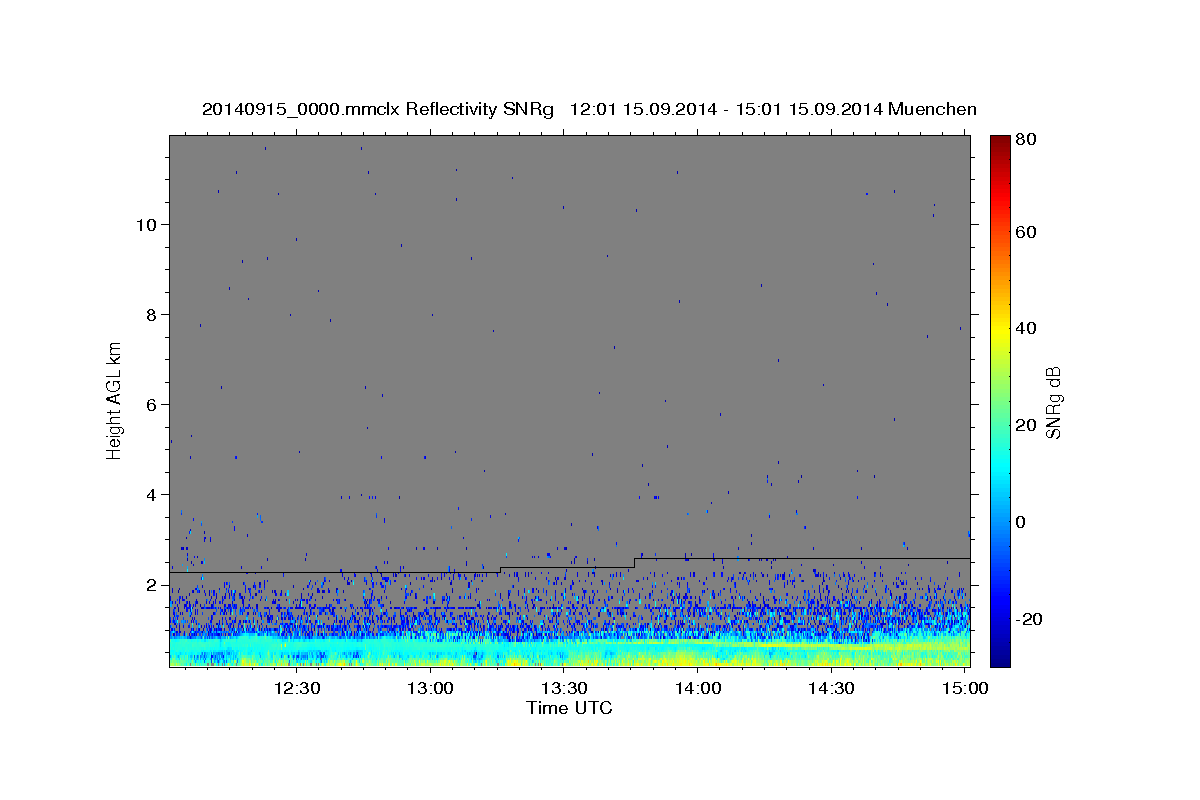Click the colorbar value label 0
Viewport: 1200px width, 800px height.
[x=1022, y=522]
